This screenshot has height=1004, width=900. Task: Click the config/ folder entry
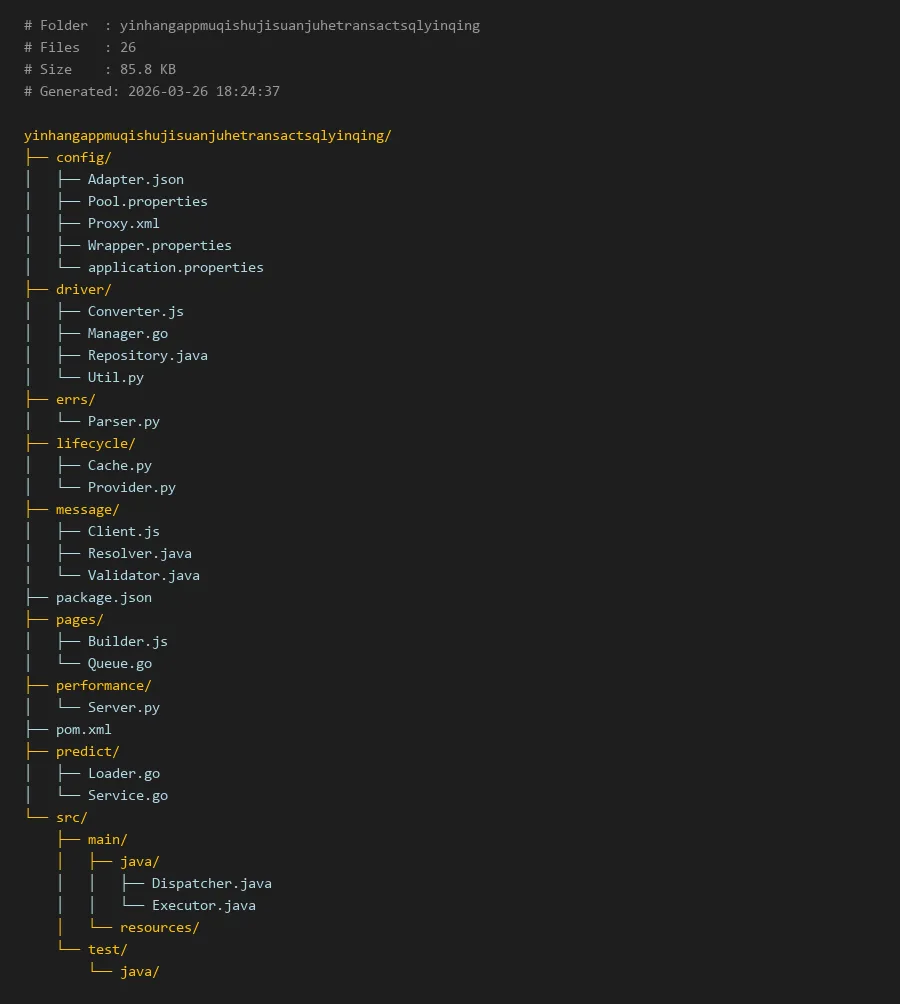(83, 157)
